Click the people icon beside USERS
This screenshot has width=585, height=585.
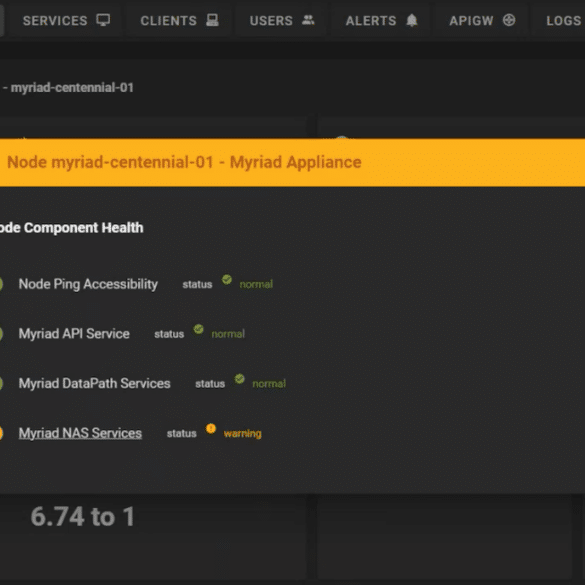[308, 20]
